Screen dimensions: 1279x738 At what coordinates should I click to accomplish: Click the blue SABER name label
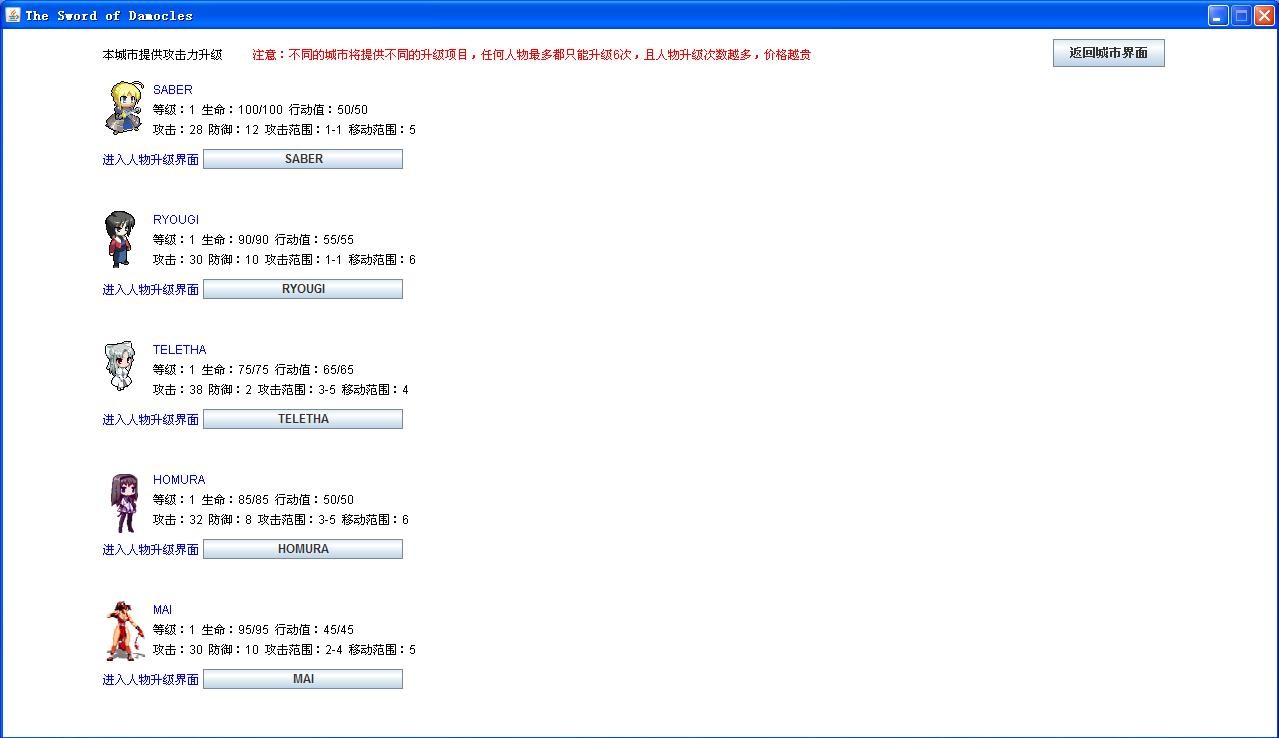173,90
